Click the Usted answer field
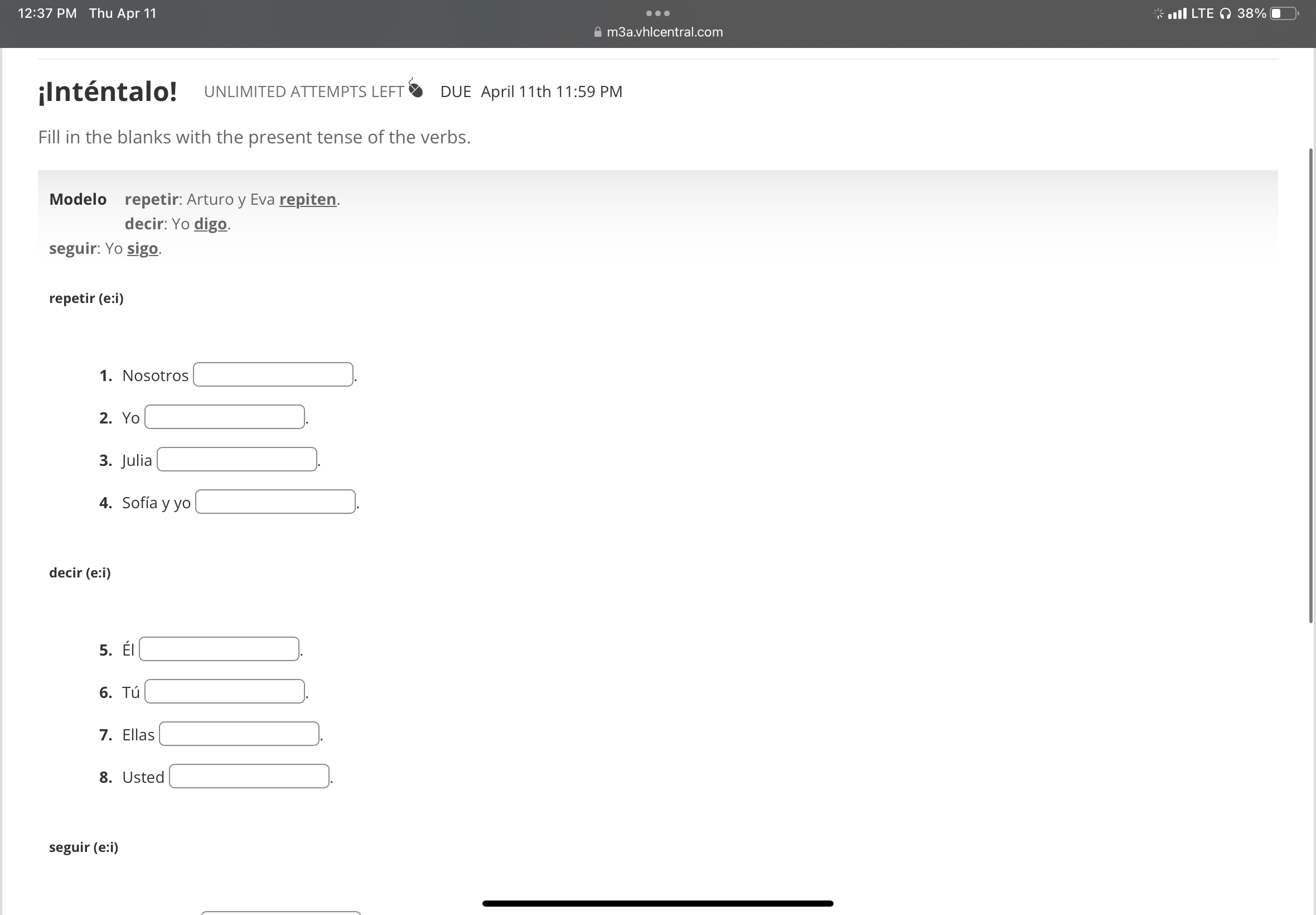This screenshot has width=1316, height=915. (x=249, y=776)
